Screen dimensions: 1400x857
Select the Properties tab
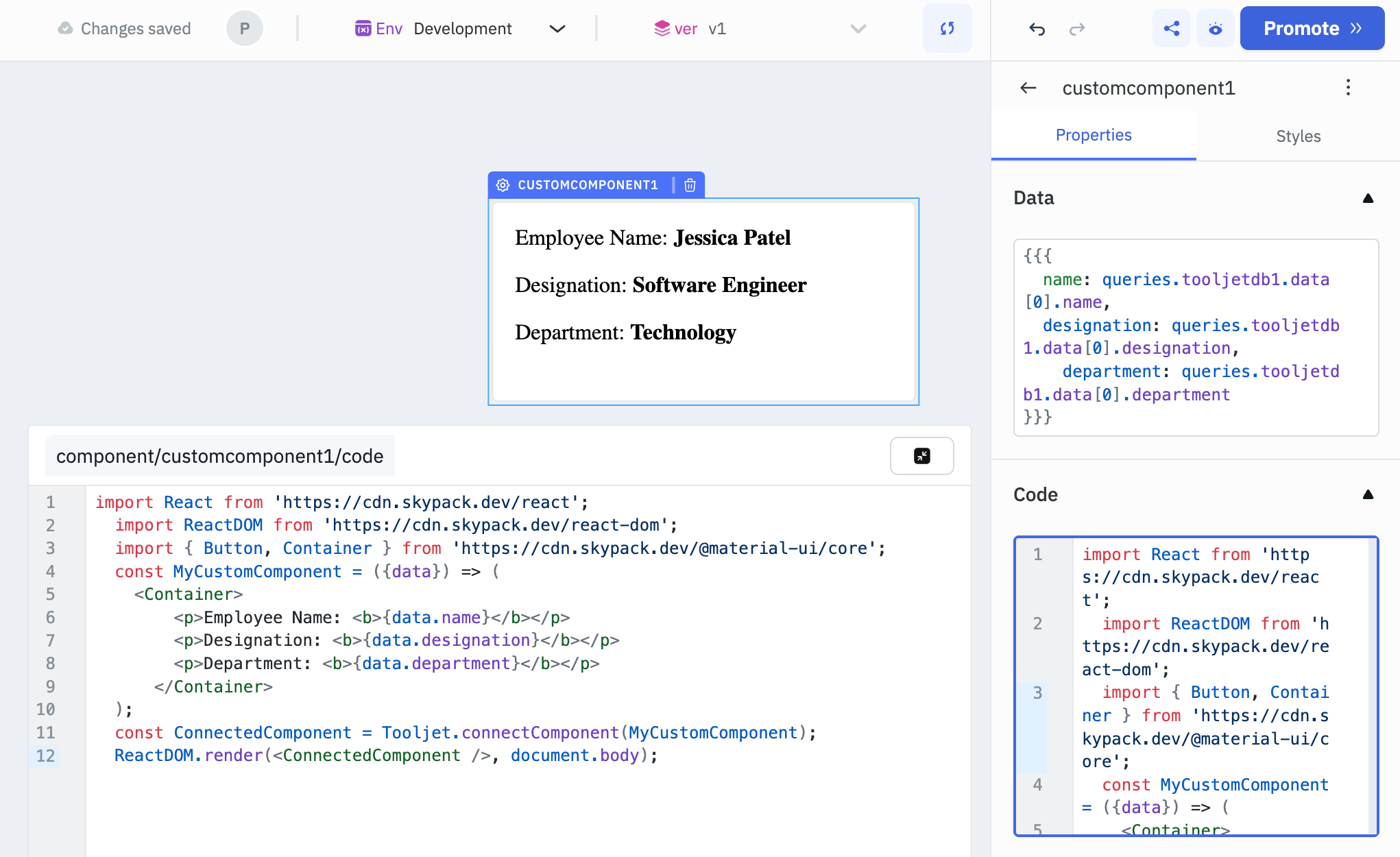[x=1093, y=135]
